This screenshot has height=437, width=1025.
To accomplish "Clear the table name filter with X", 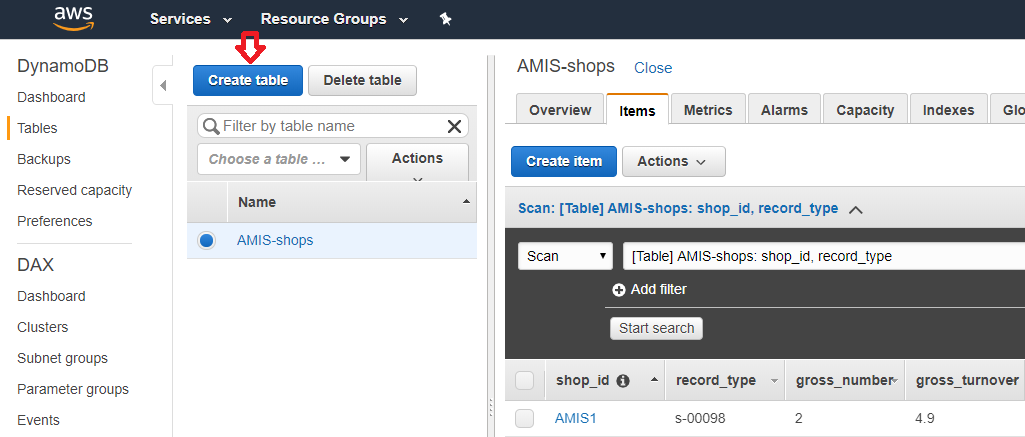I will [x=454, y=126].
